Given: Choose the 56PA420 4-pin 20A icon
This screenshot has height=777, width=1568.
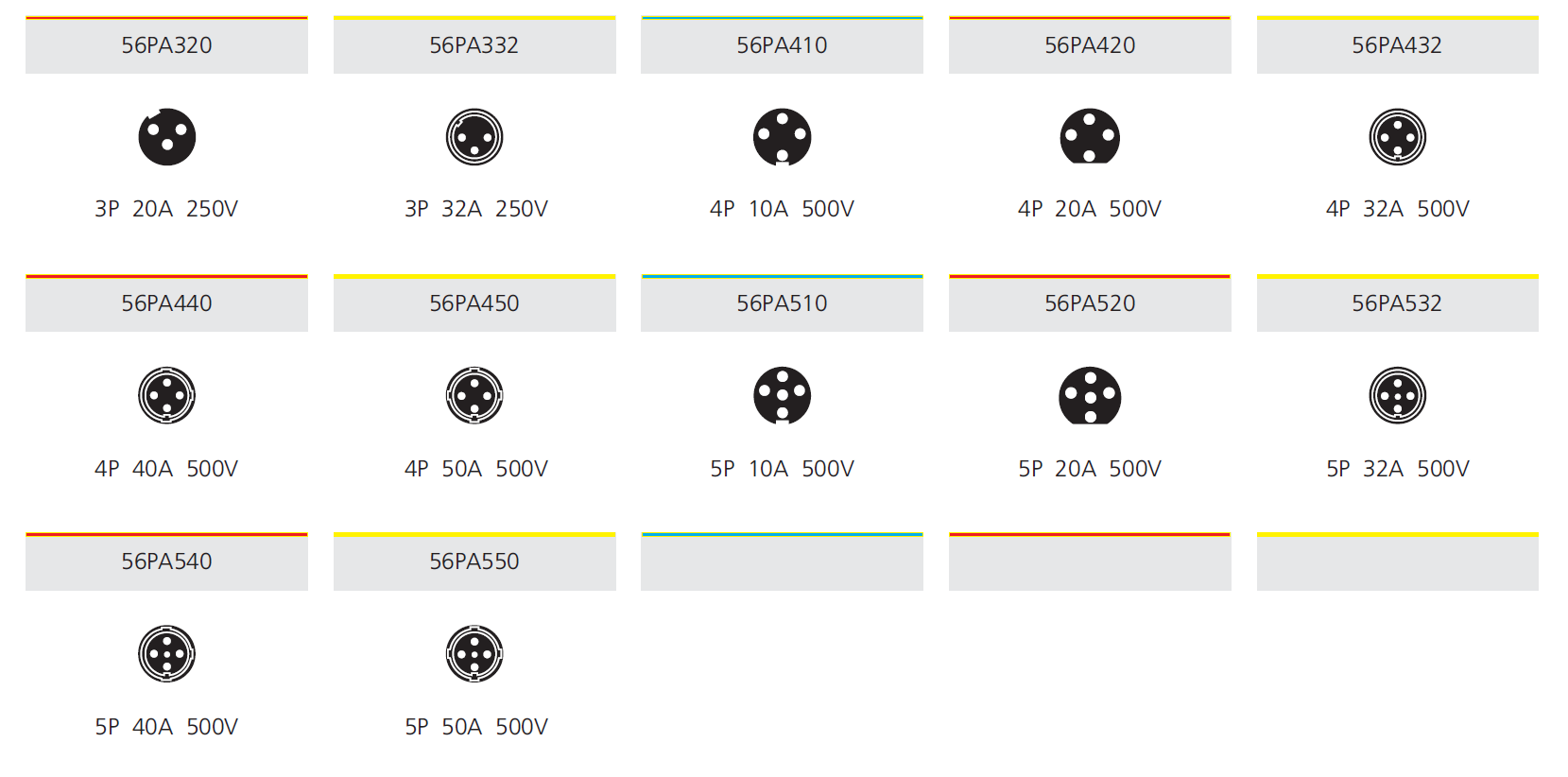Looking at the screenshot, I should [x=1090, y=136].
